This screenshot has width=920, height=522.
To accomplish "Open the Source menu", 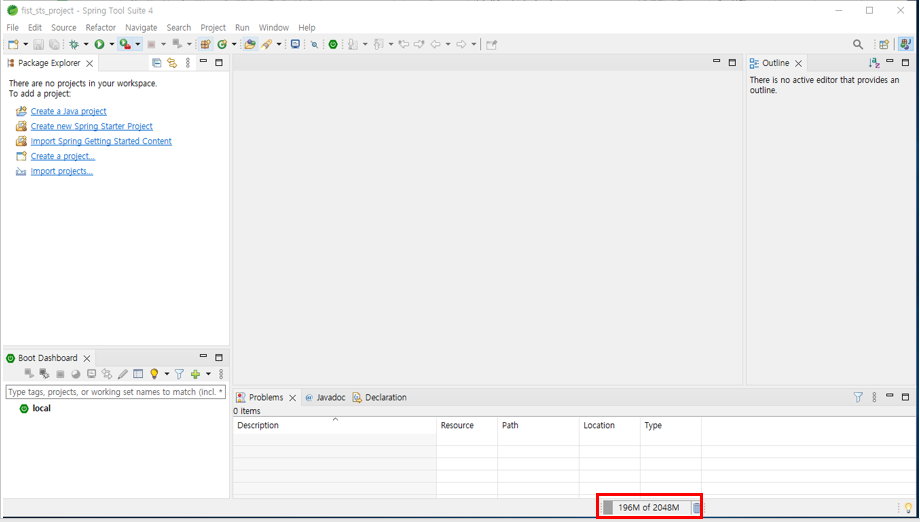I will tap(63, 28).
